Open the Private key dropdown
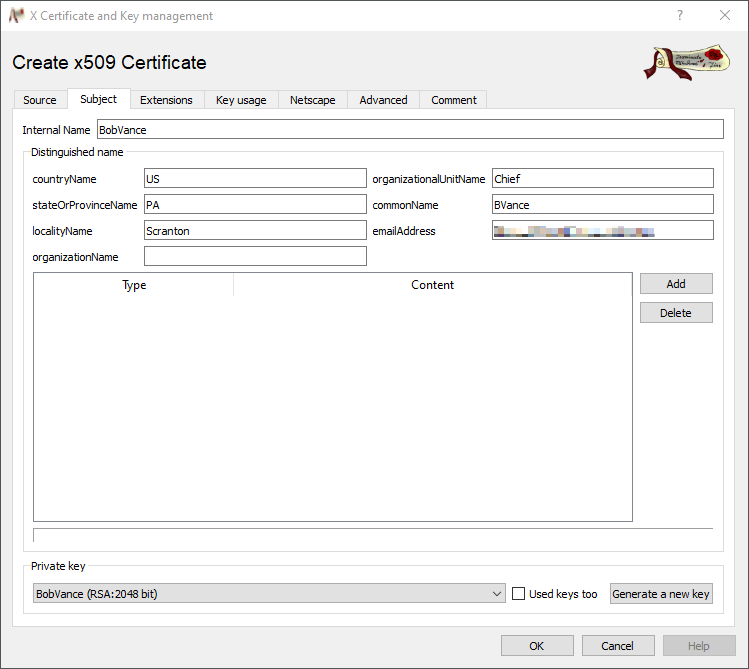This screenshot has height=669, width=749. [268, 594]
